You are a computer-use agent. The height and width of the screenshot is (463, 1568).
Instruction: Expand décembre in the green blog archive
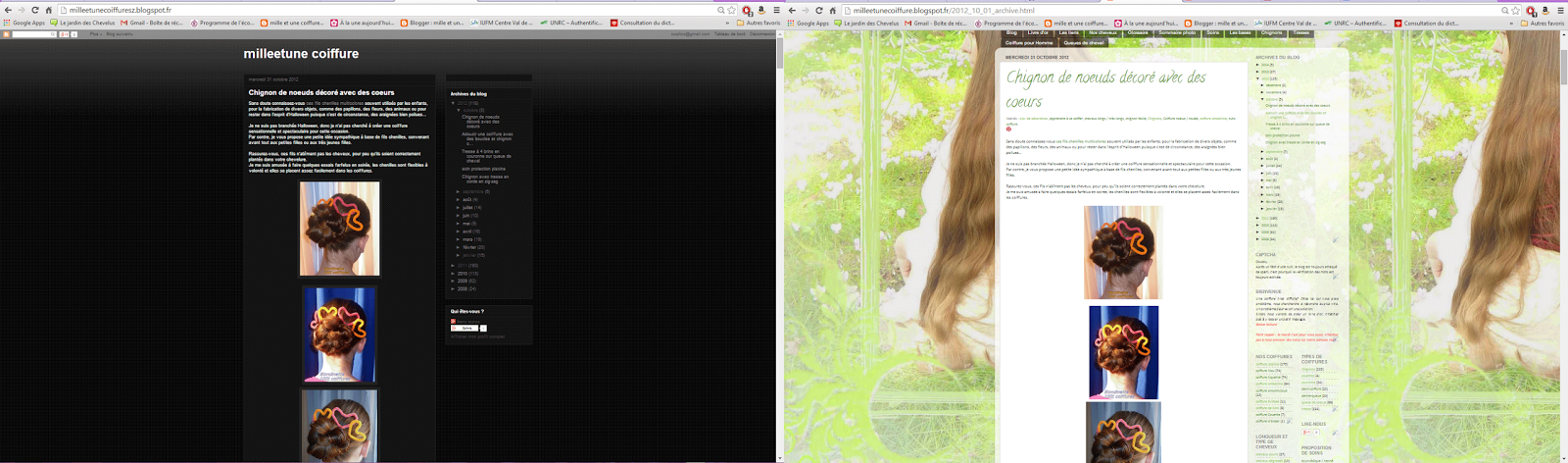coord(1263,85)
